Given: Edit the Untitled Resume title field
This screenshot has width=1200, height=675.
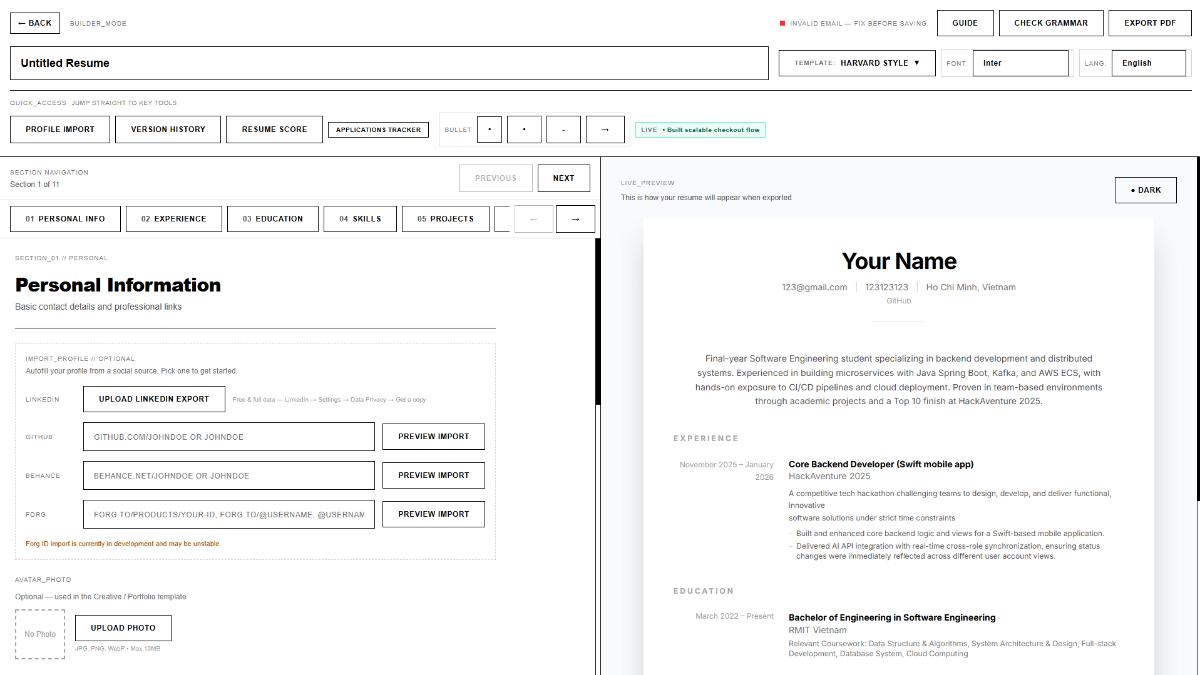Looking at the screenshot, I should [389, 63].
